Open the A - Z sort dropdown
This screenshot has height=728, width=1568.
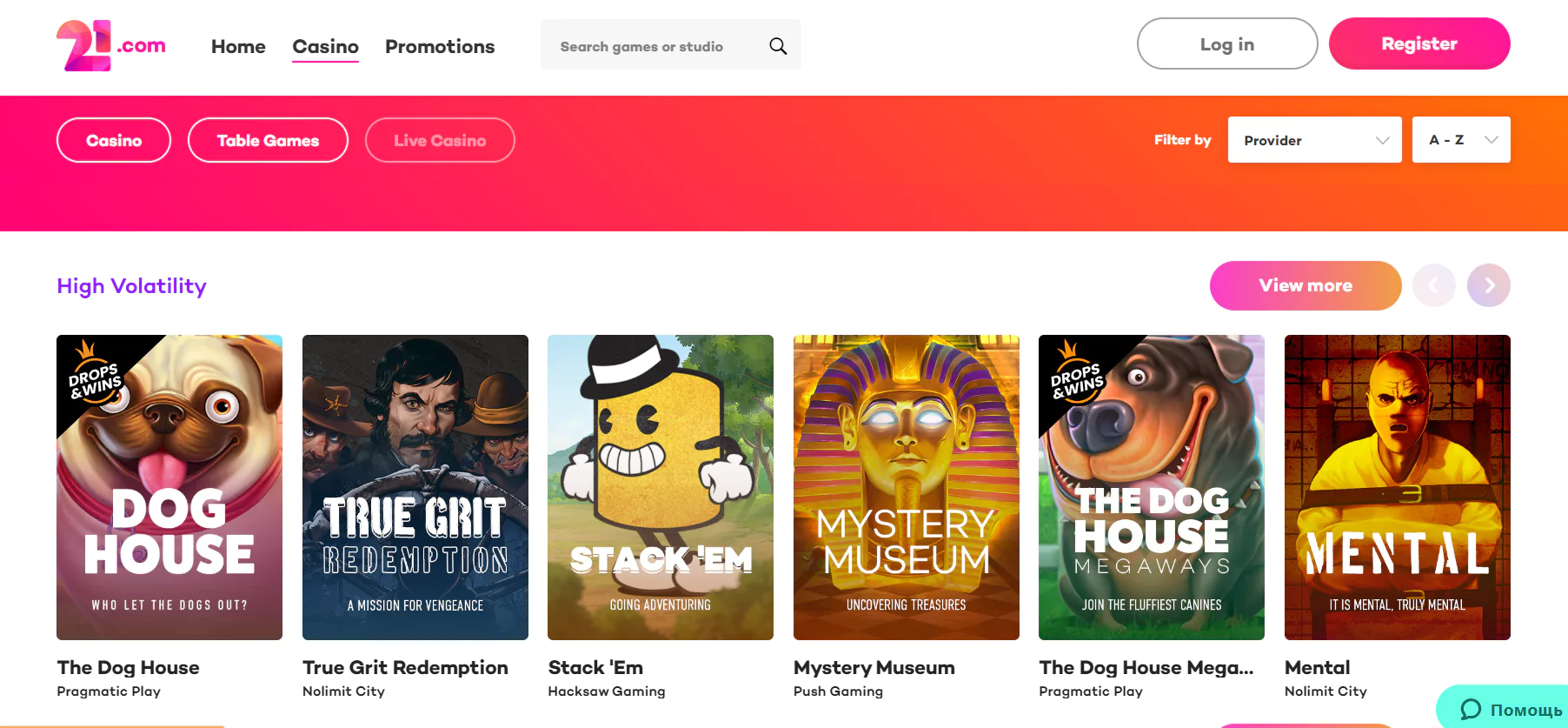point(1461,139)
